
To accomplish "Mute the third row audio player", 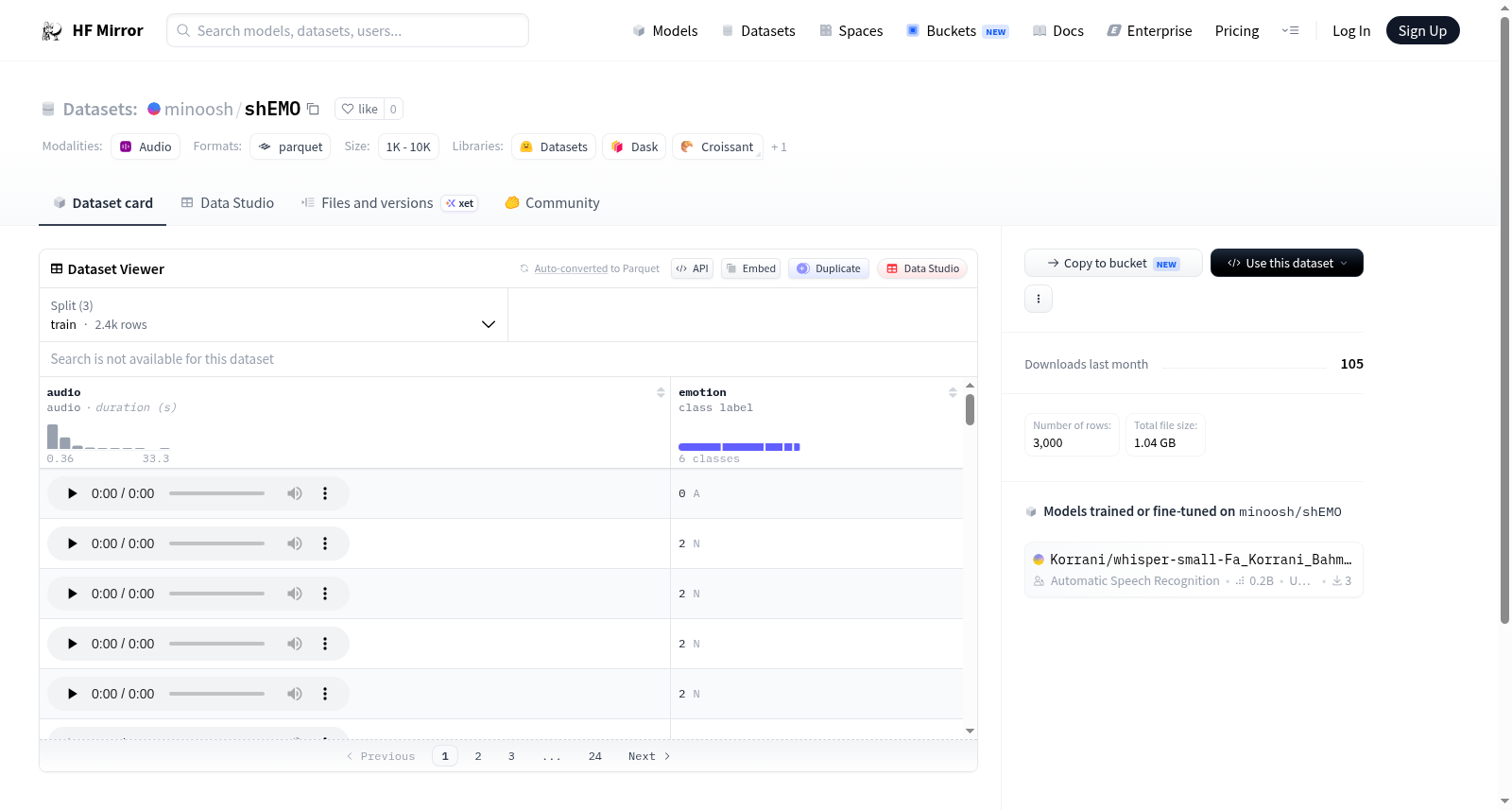I will point(295,594).
